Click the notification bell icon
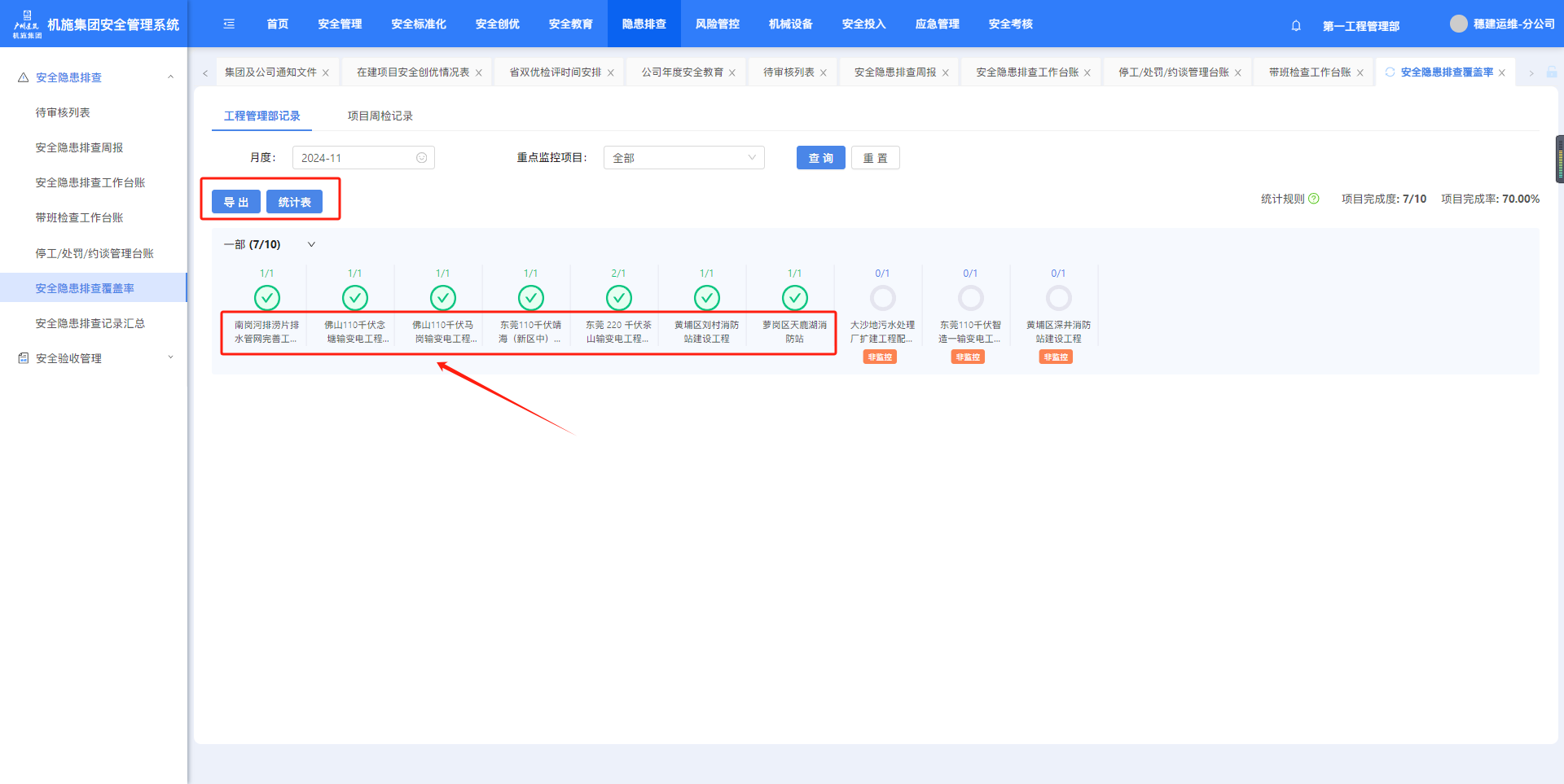Viewport: 1564px width, 784px height. (1296, 25)
